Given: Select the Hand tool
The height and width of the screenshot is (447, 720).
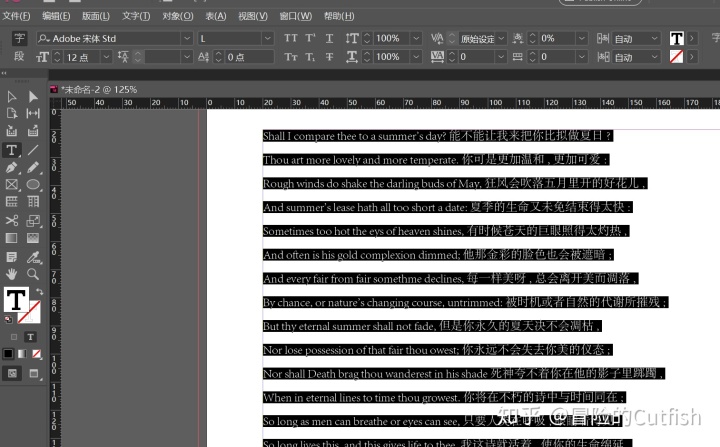Looking at the screenshot, I should tap(11, 274).
